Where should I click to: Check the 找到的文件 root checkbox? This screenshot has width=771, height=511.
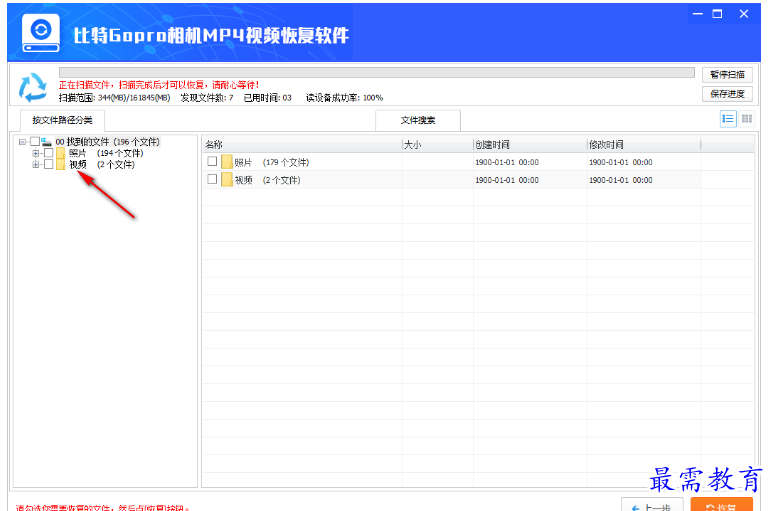click(35, 142)
